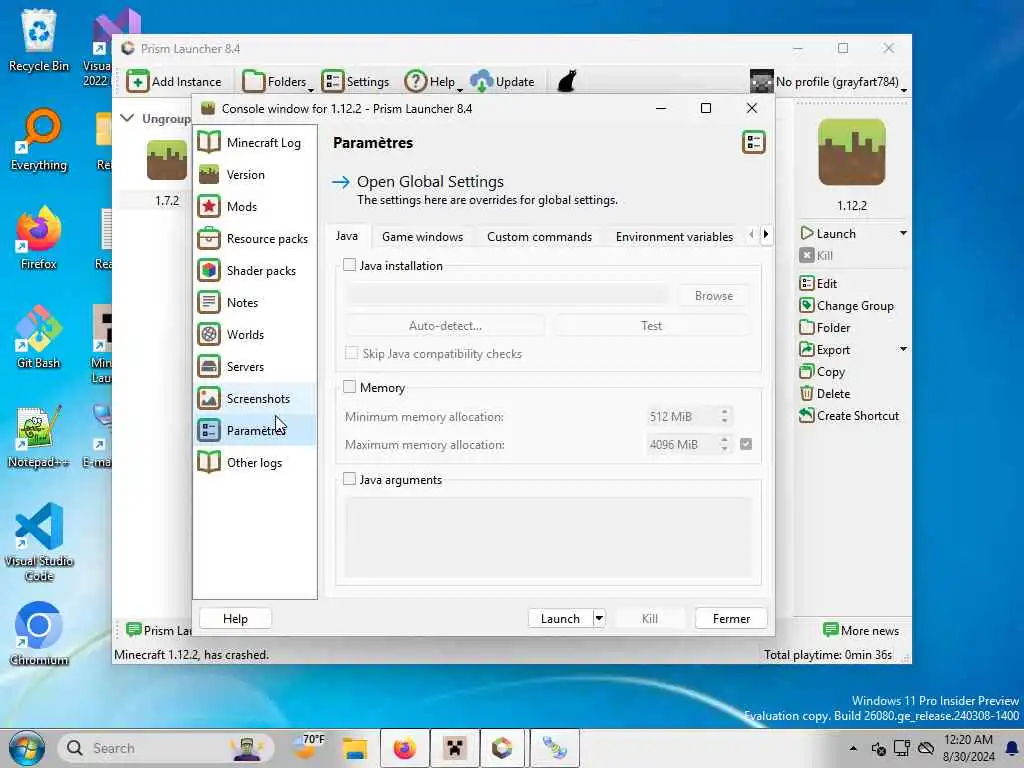Screen dimensions: 1024x768
Task: Expand Export dropdown arrow in side panel
Action: coord(903,349)
